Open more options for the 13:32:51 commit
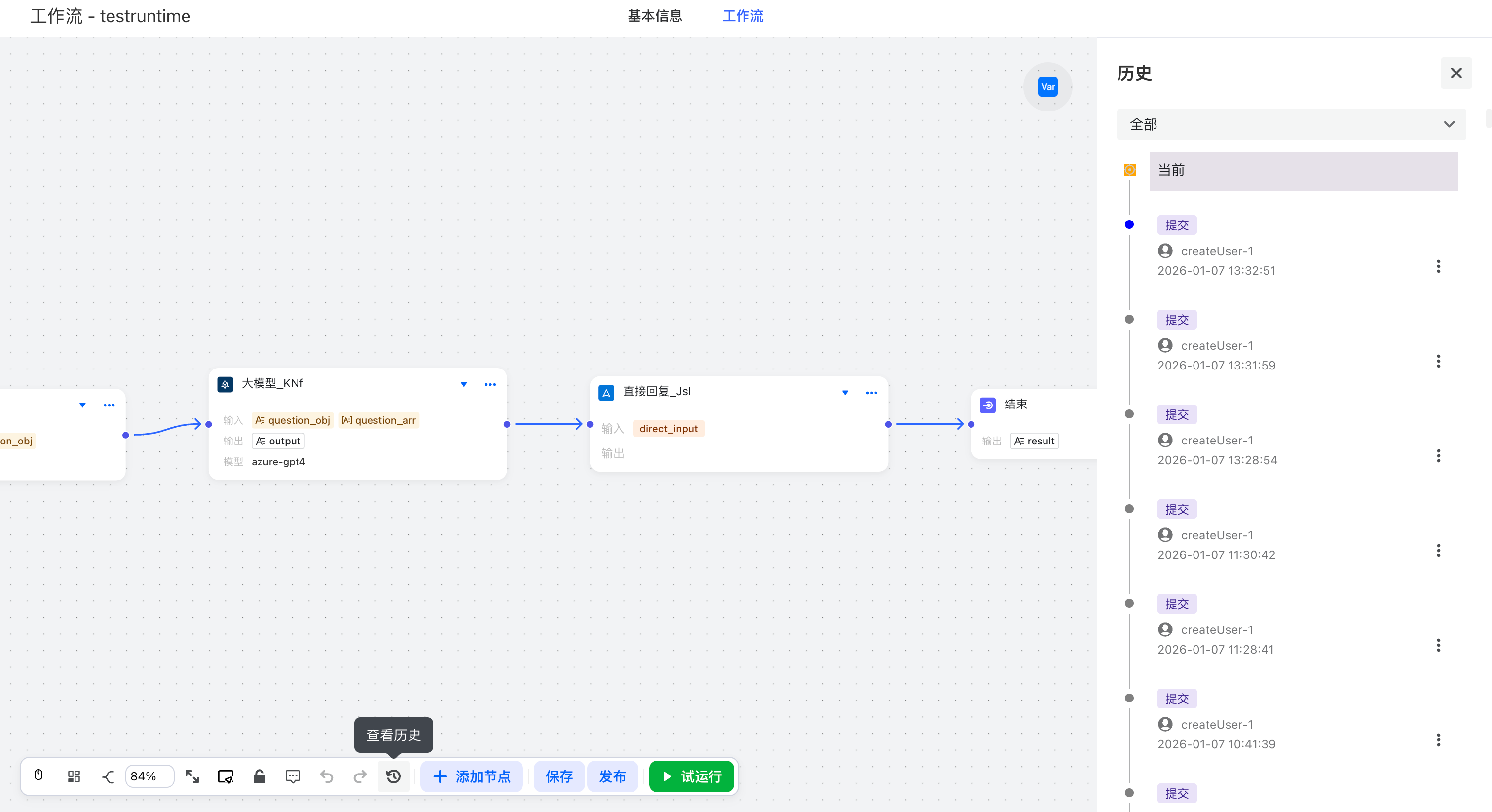 coord(1438,266)
